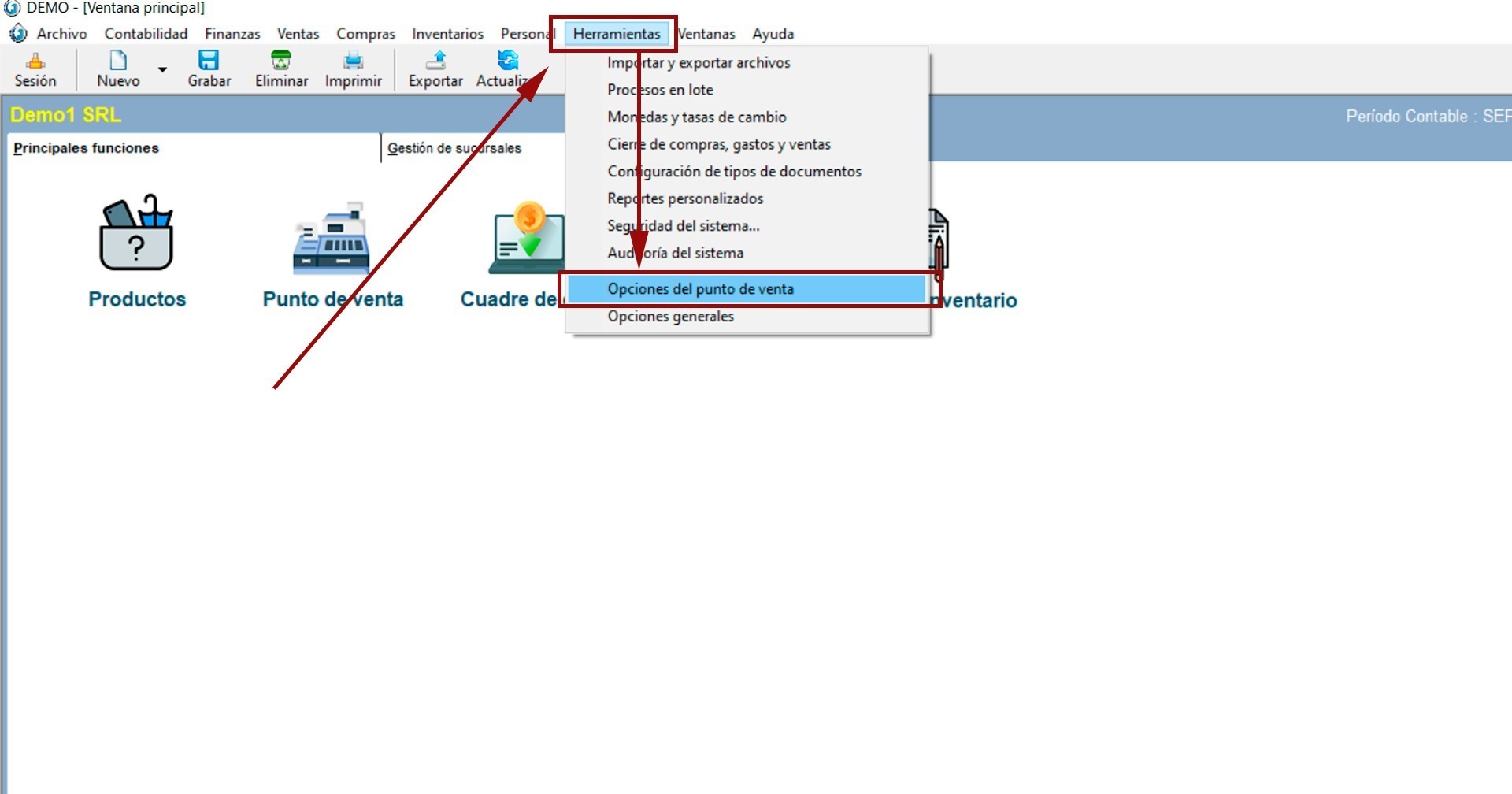
Task: Click the Nuevo document icon
Action: pyautogui.click(x=118, y=61)
